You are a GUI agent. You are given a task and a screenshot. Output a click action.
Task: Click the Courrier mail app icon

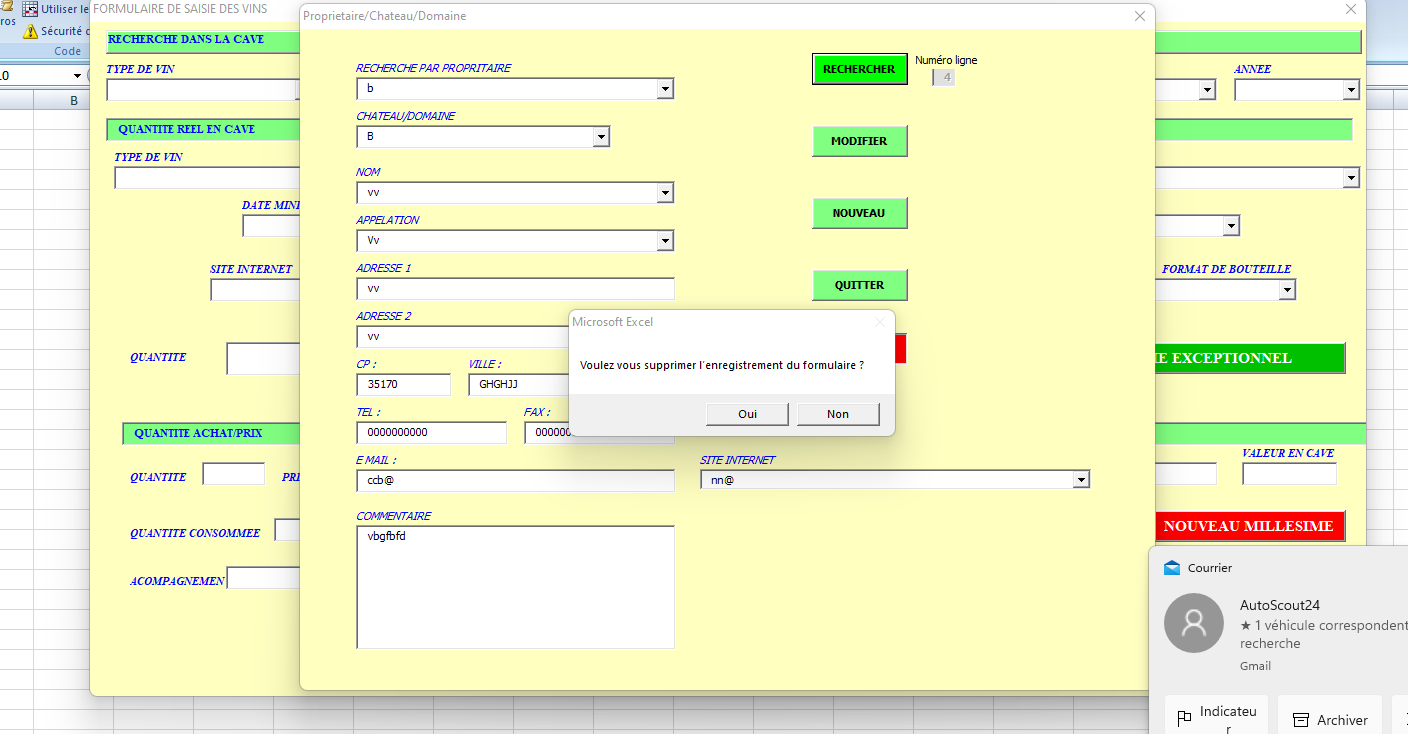[x=1172, y=568]
